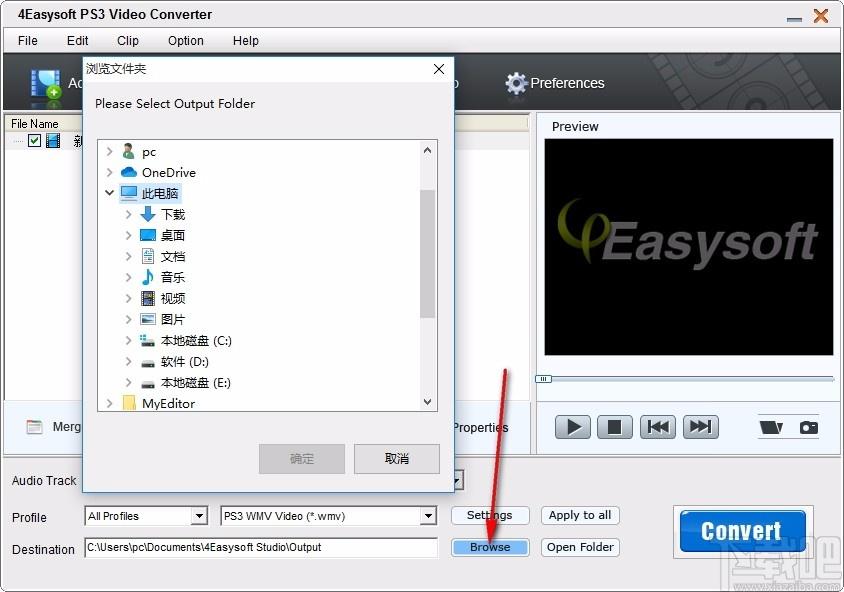
Task: Expand the 桌面 folder node
Action: (x=128, y=235)
